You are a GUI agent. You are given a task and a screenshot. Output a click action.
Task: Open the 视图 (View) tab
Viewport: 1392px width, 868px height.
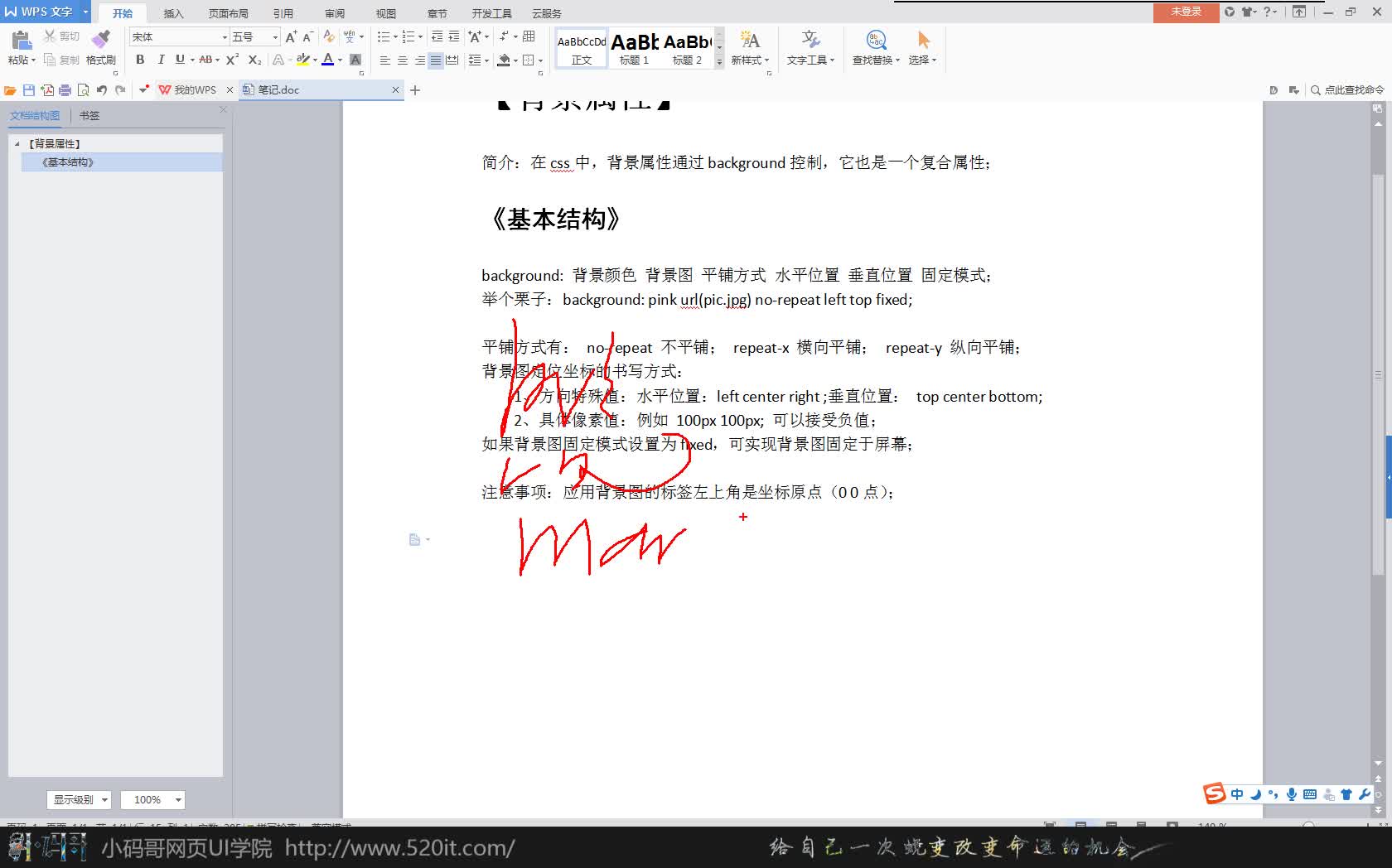[386, 13]
